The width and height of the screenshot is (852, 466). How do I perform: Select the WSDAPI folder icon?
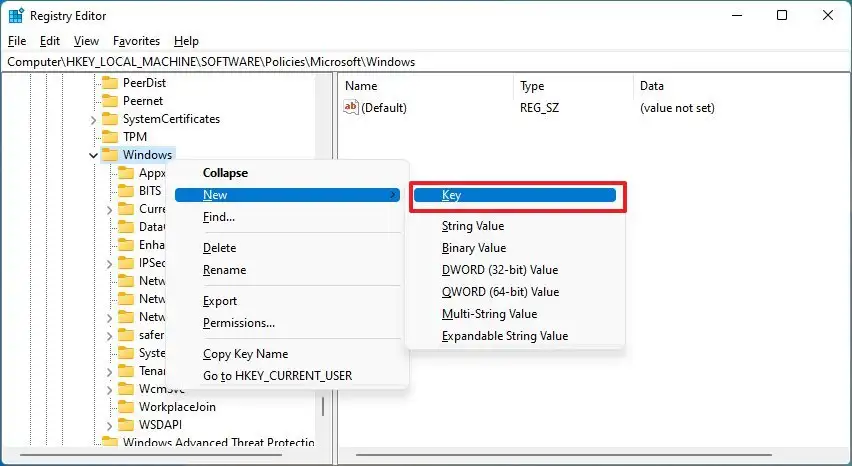click(125, 425)
